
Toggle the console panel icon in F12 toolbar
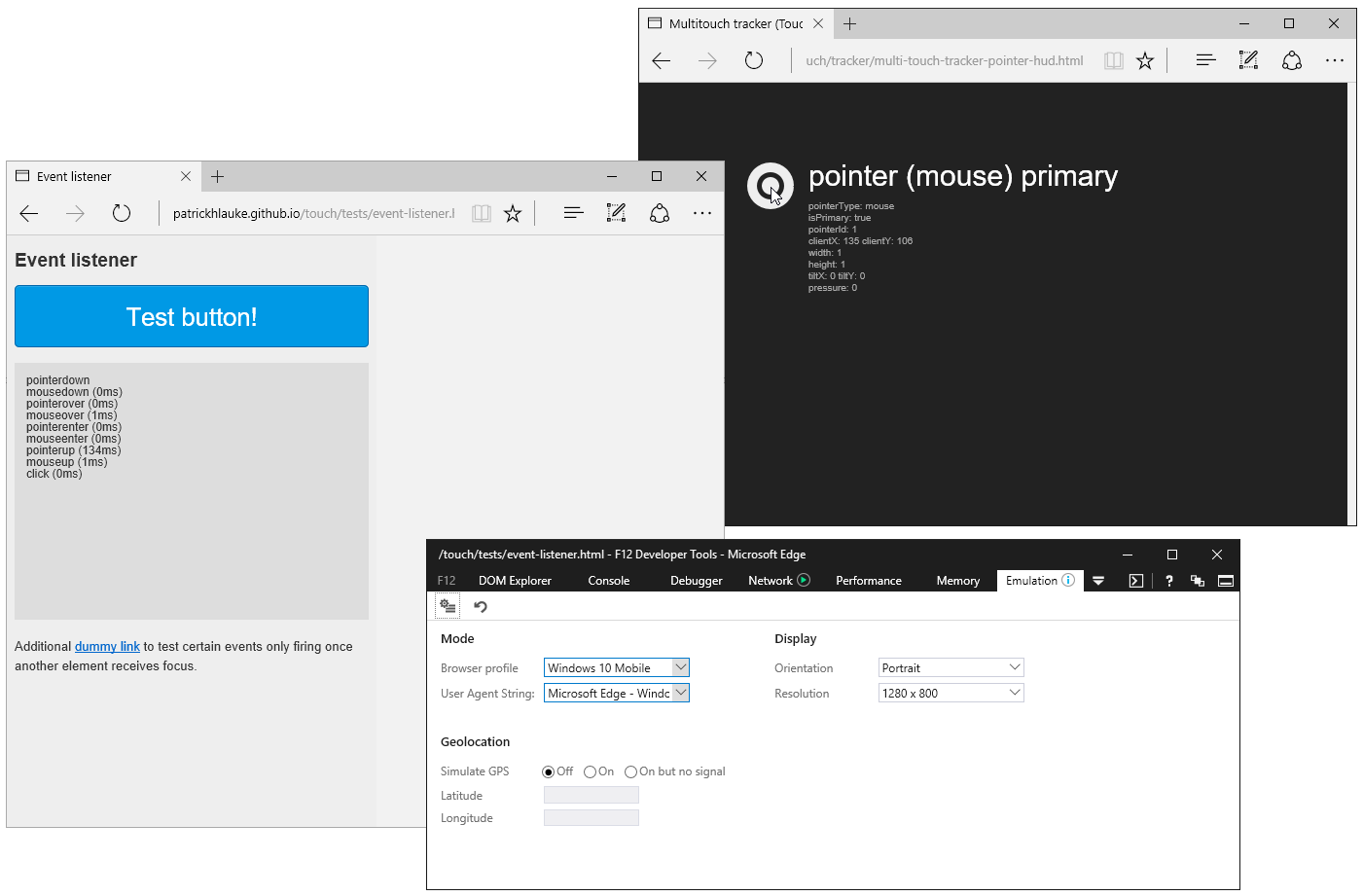tap(1135, 581)
